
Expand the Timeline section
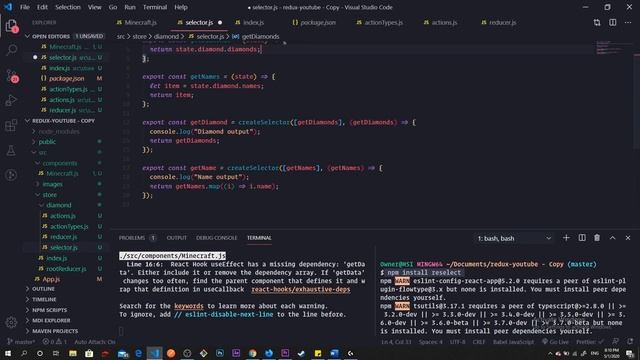click(x=44, y=300)
